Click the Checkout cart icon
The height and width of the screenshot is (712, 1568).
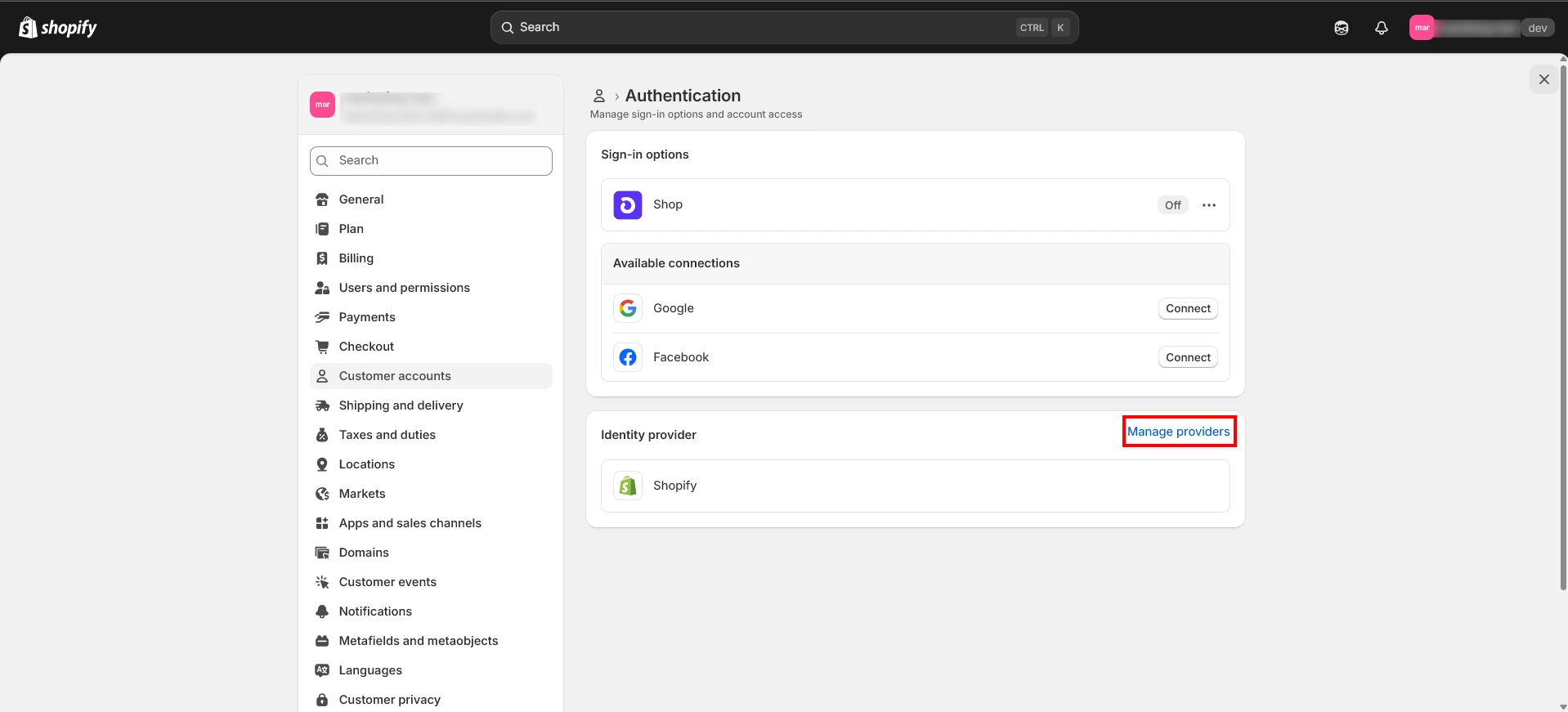click(322, 347)
